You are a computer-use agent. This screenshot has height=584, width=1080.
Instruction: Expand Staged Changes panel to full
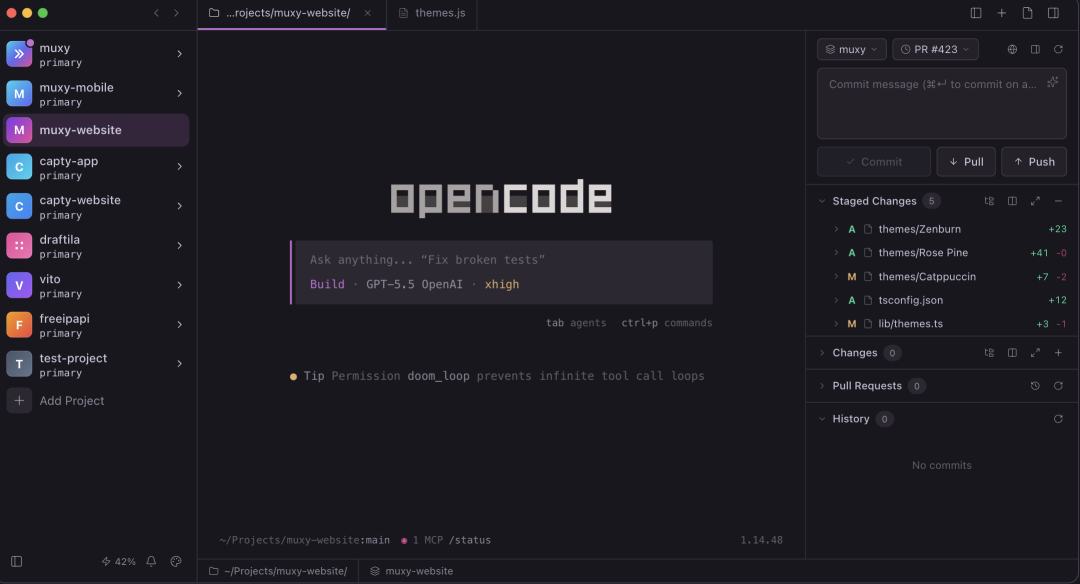[x=1035, y=201]
